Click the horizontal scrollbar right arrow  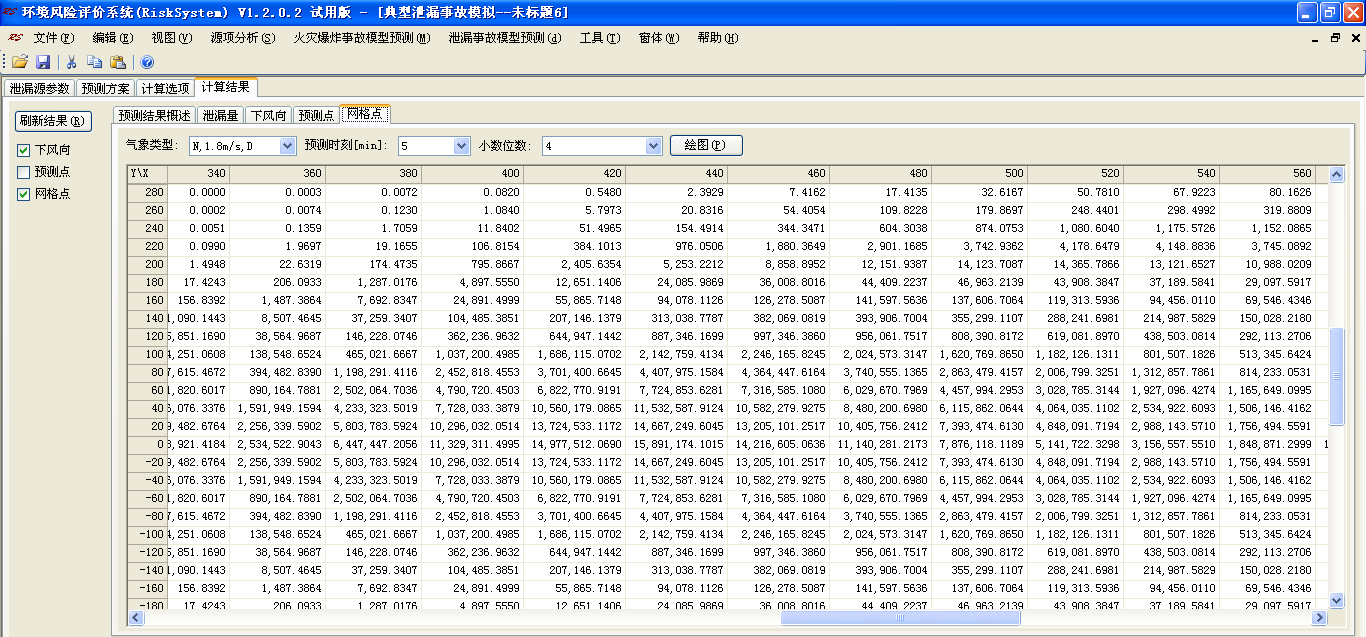[1319, 617]
